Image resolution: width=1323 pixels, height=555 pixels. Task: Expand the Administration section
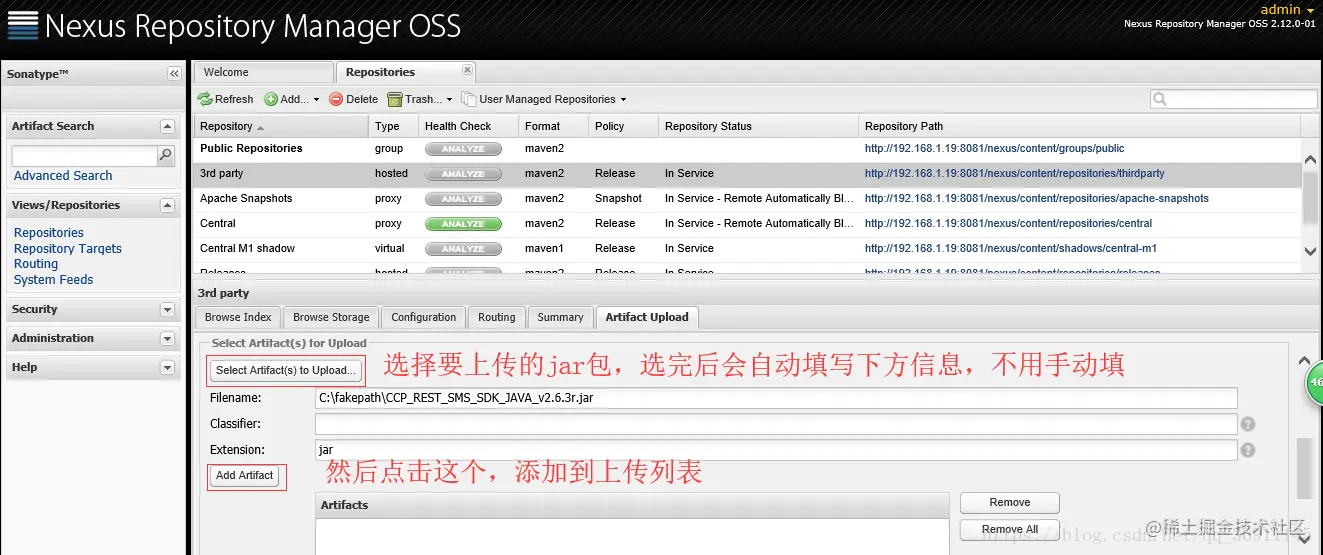coord(167,339)
